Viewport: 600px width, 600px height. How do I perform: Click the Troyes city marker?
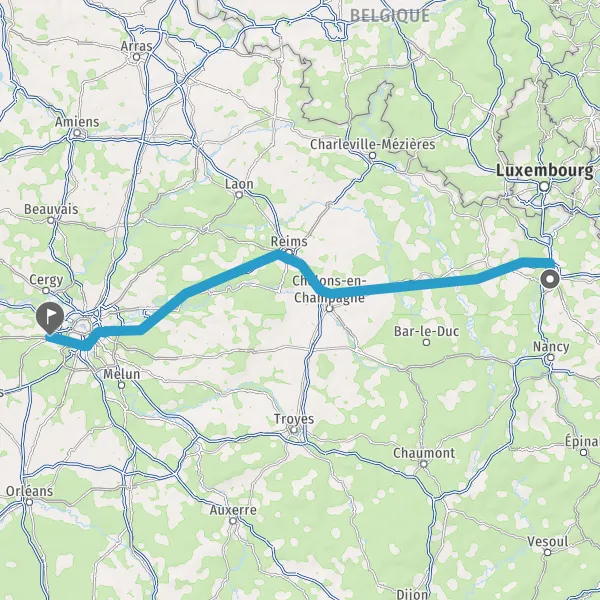pos(293,430)
